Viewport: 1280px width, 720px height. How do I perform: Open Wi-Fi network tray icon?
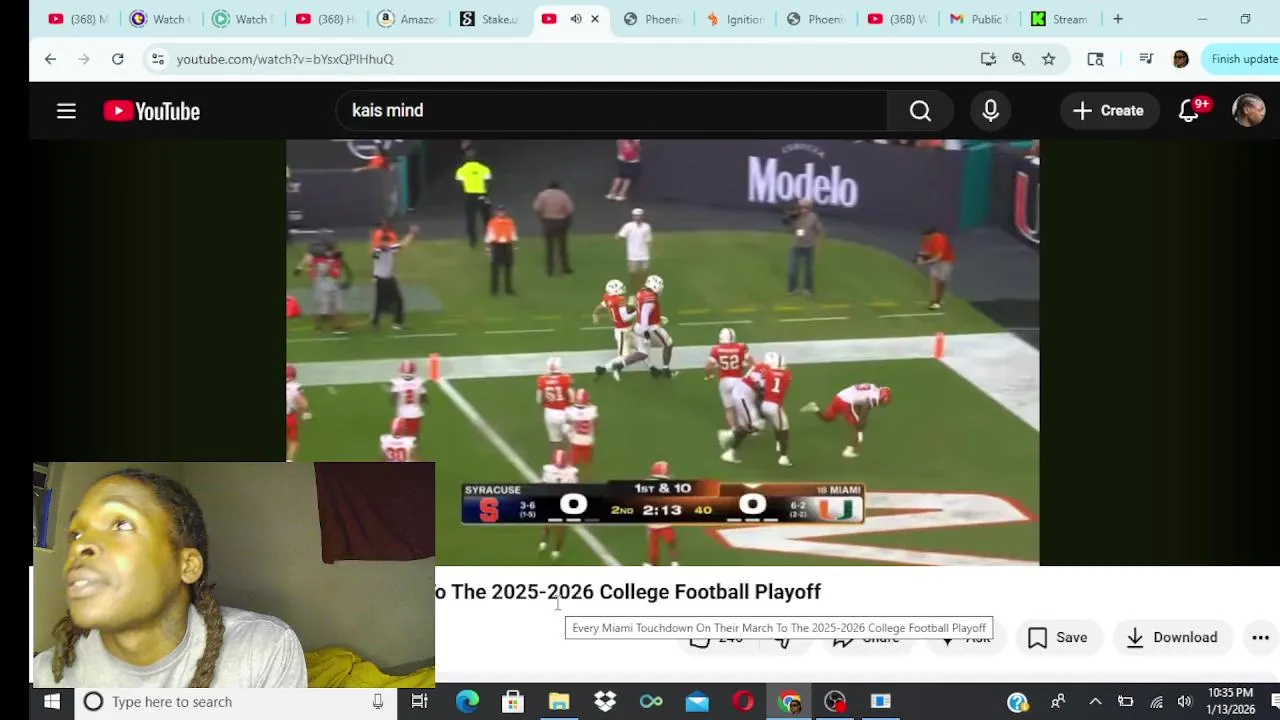(1156, 702)
